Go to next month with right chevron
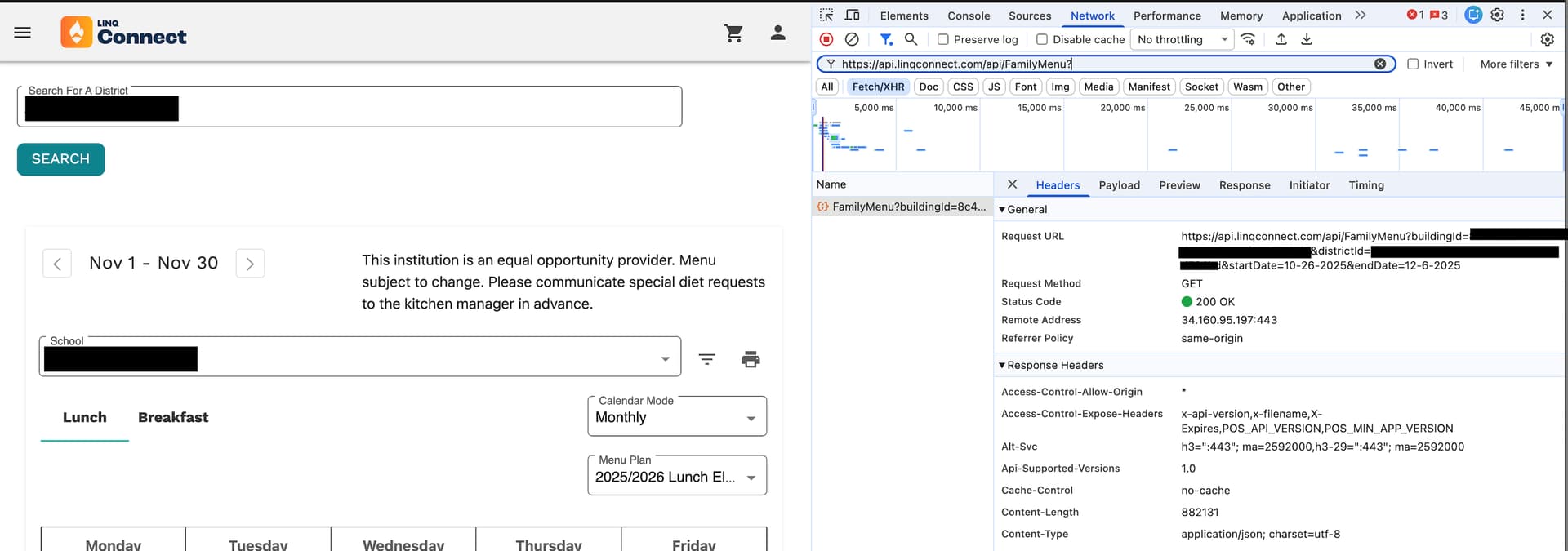This screenshot has width=1568, height=551. click(250, 264)
